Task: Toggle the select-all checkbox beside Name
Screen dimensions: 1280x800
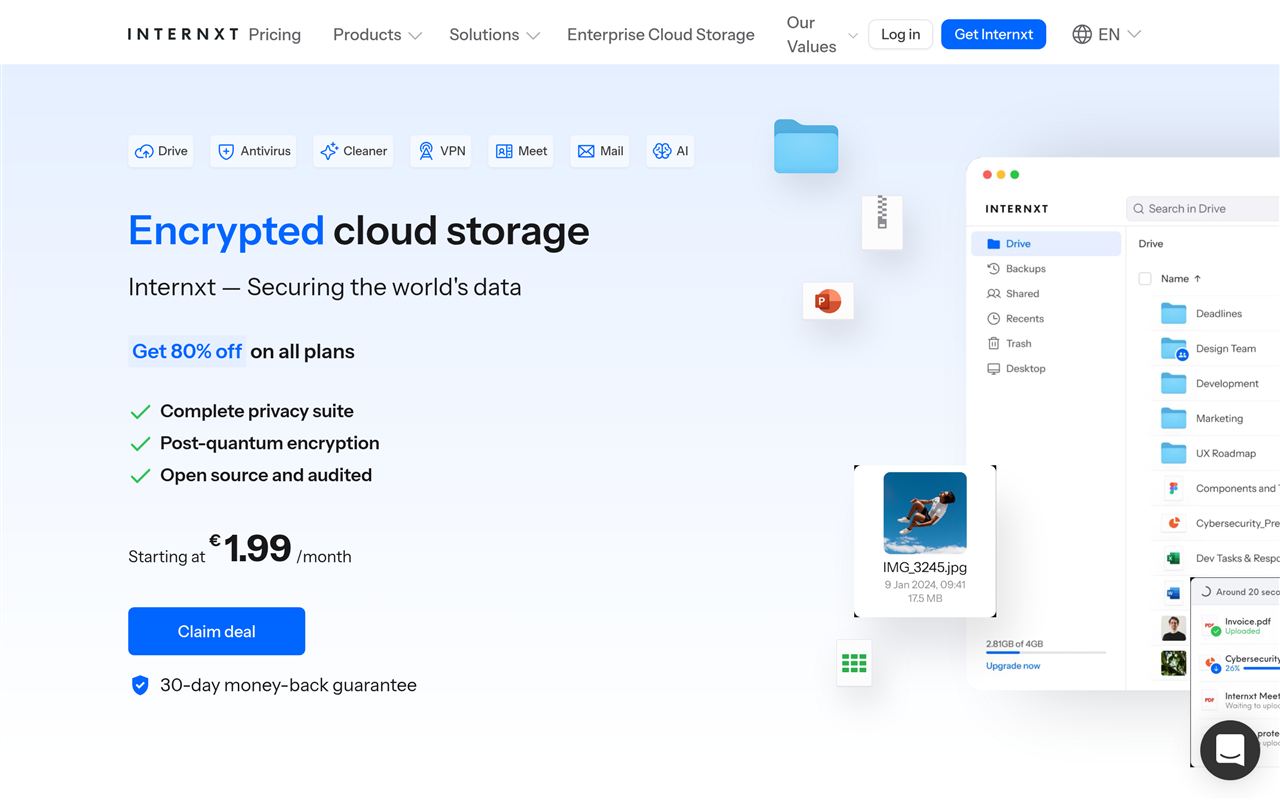Action: [x=1145, y=279]
